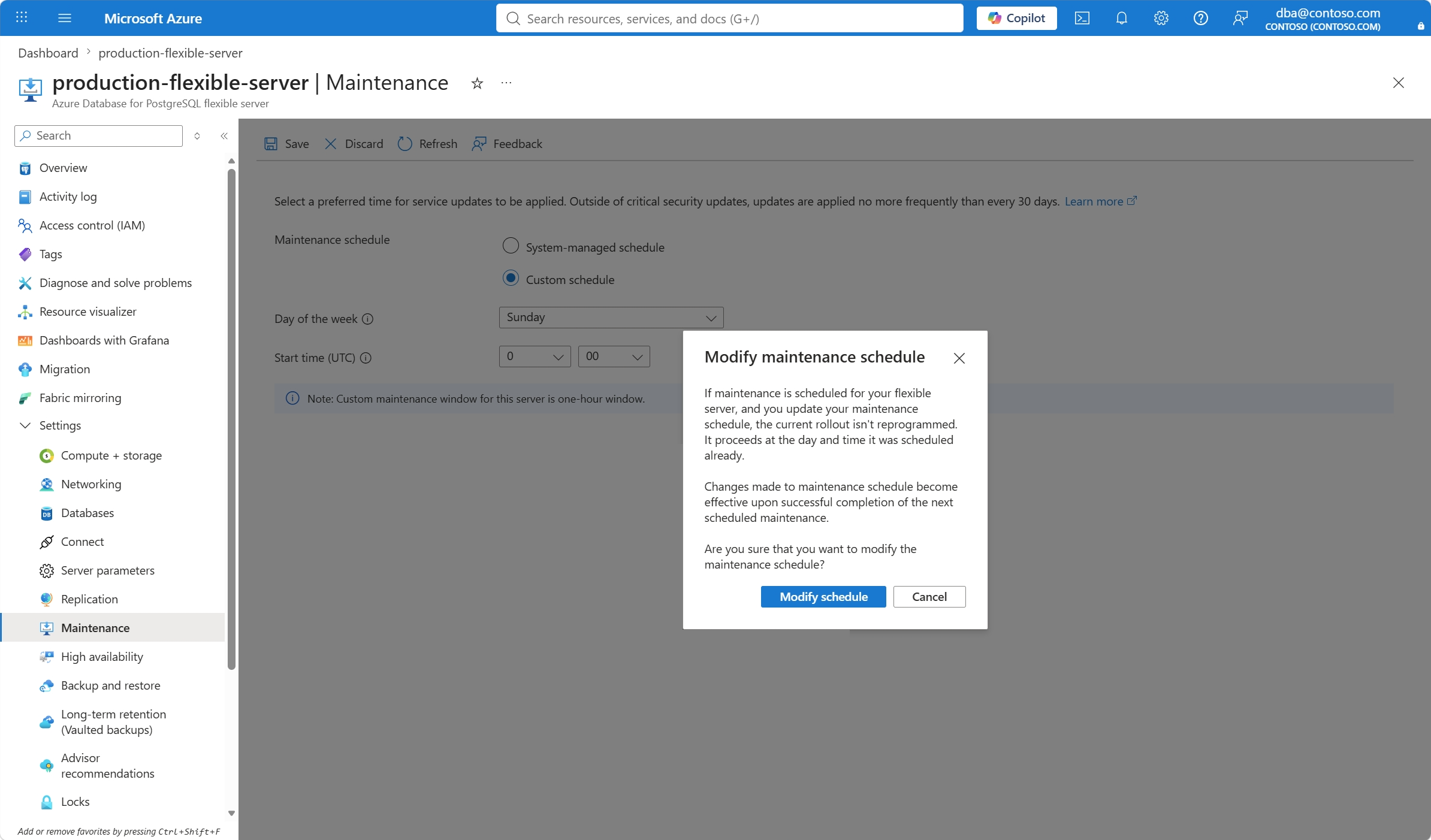Collapse the Settings section in sidebar
The height and width of the screenshot is (840, 1431).
coord(25,425)
